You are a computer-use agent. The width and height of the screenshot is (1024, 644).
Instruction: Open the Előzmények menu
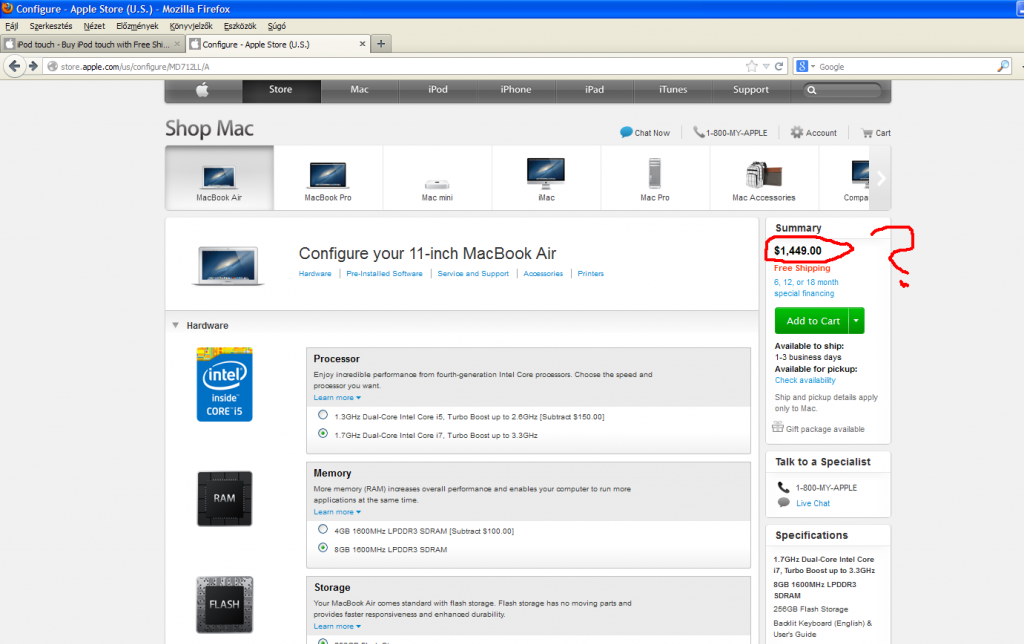click(x=137, y=26)
